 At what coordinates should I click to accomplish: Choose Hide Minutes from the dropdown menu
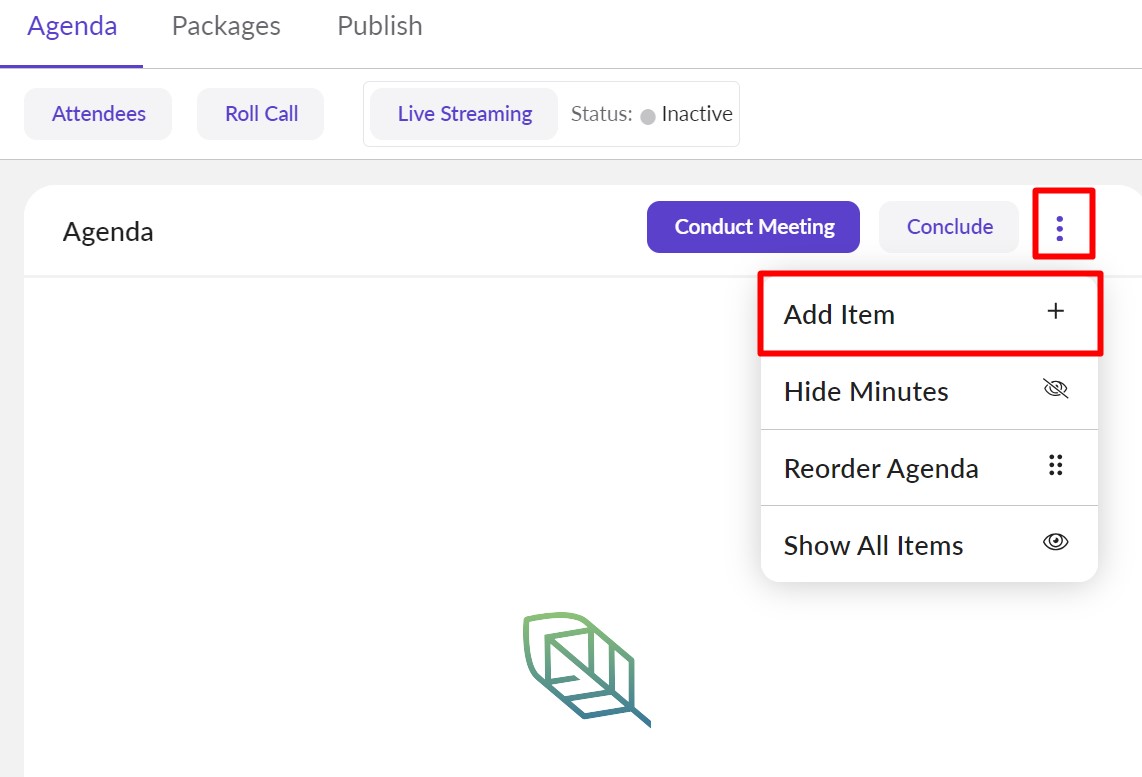click(866, 391)
